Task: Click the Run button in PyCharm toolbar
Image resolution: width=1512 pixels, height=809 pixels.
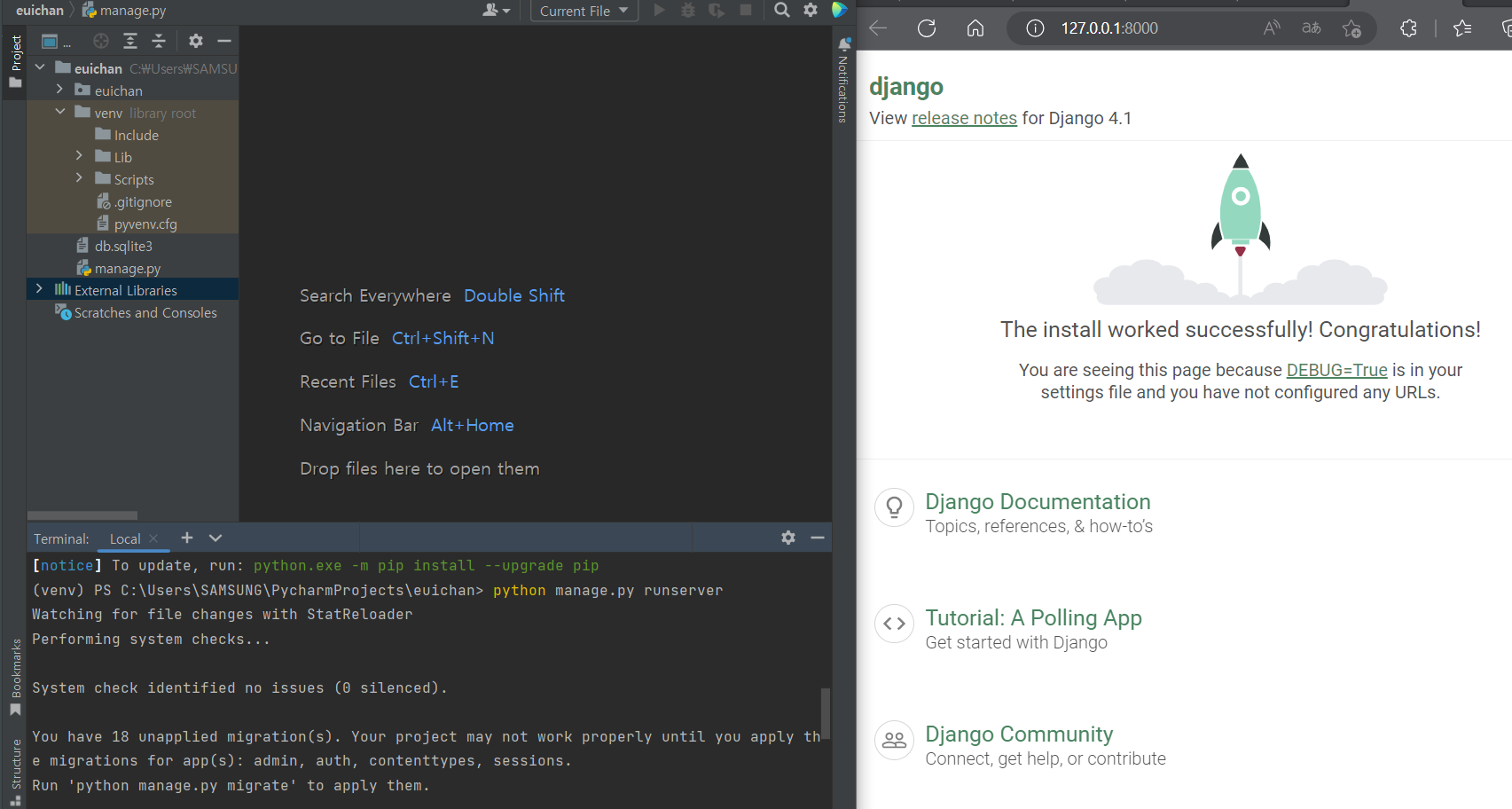Action: tap(659, 10)
